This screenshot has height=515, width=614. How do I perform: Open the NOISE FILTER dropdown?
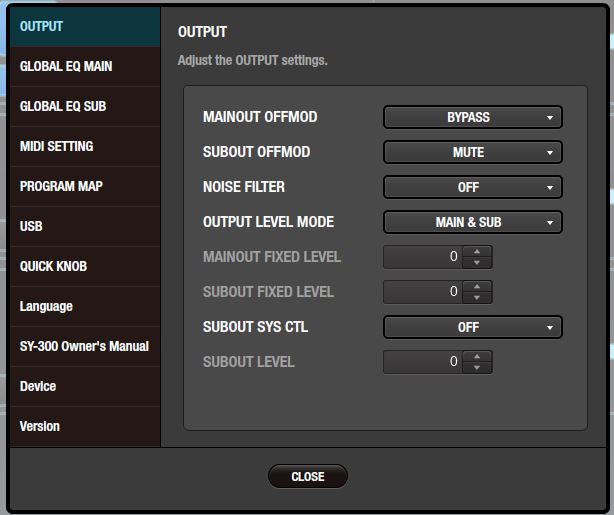473,187
